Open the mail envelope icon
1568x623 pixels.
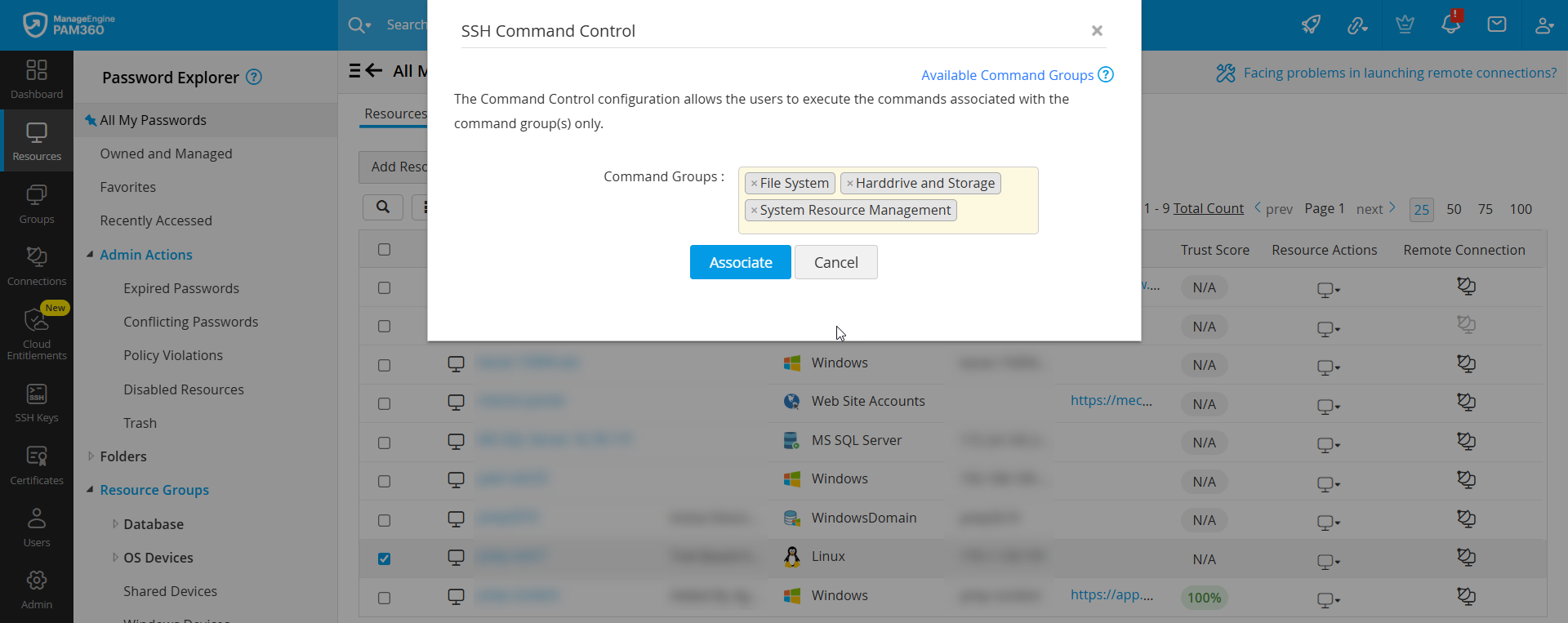pyautogui.click(x=1497, y=24)
